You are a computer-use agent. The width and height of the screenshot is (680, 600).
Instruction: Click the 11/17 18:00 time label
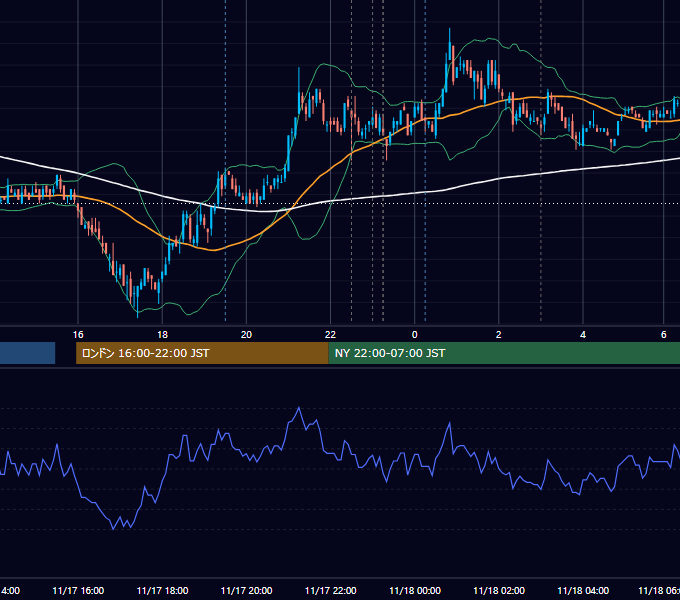162,591
